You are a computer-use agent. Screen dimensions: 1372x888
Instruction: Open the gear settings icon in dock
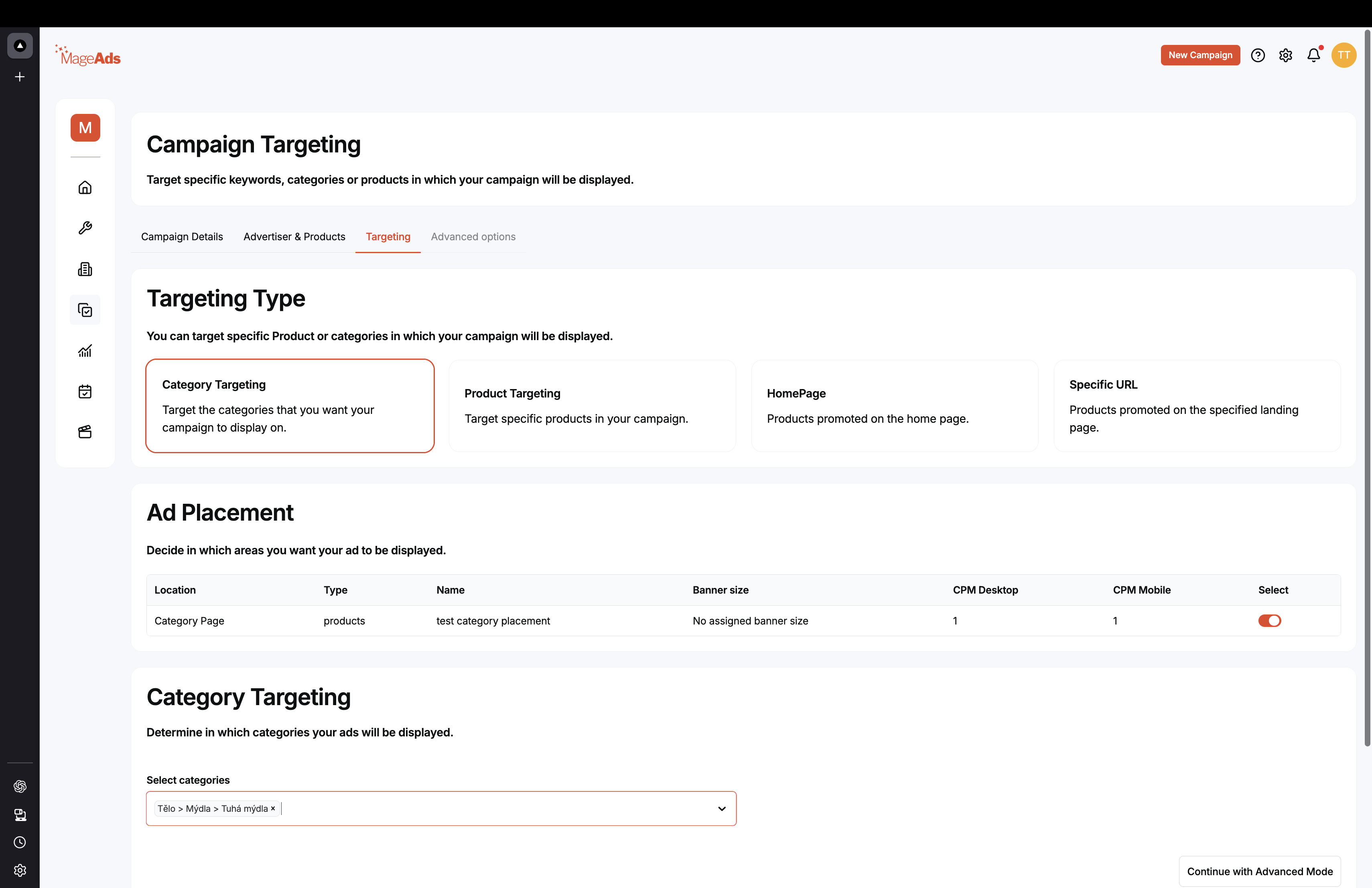coord(20,870)
